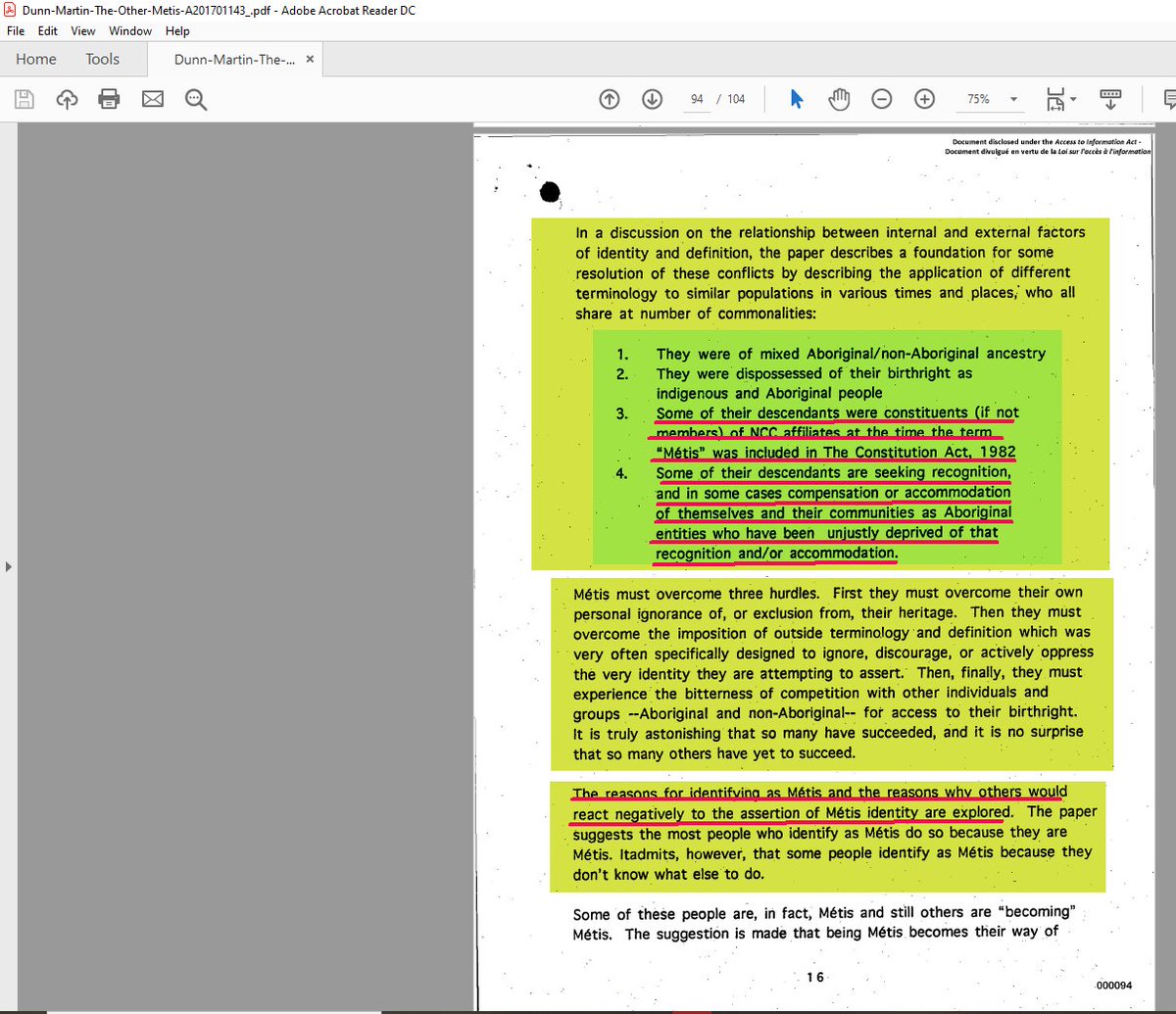Viewport: 1176px width, 1014px height.
Task: Open the comment tool icon
Action: pos(1168,99)
